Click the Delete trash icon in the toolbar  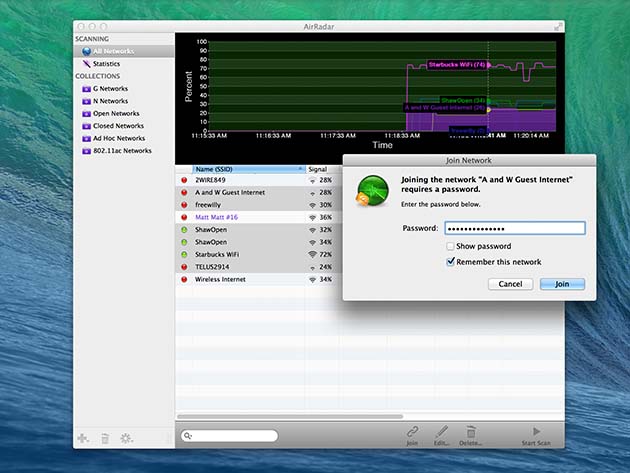[471, 432]
